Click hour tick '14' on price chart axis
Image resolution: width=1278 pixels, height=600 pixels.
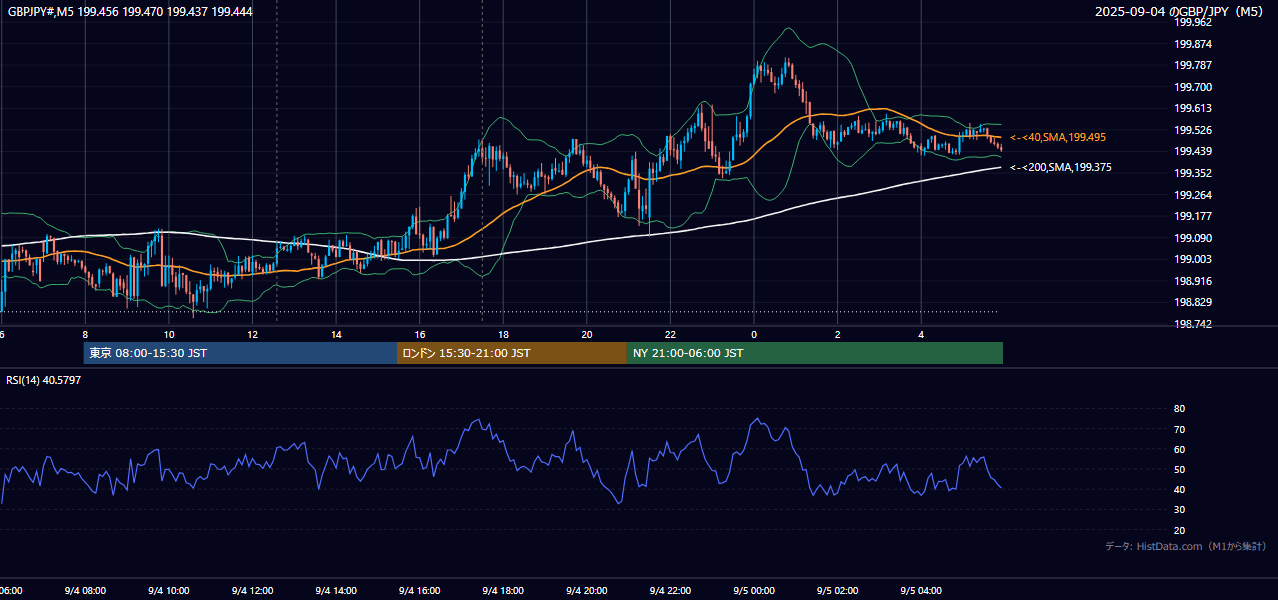[336, 335]
